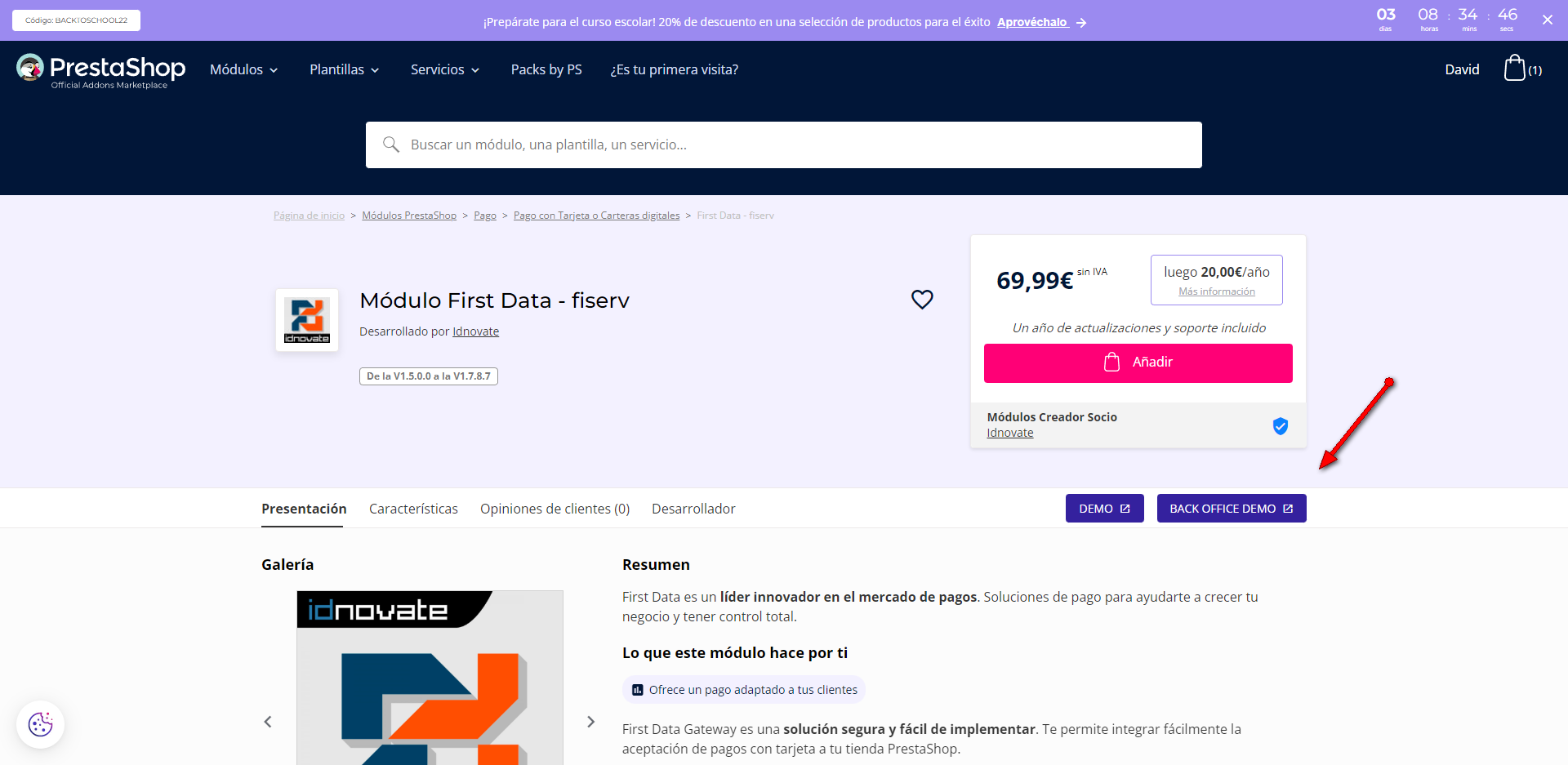Click the 'Ofrece un pago adaptado' tag

click(744, 690)
